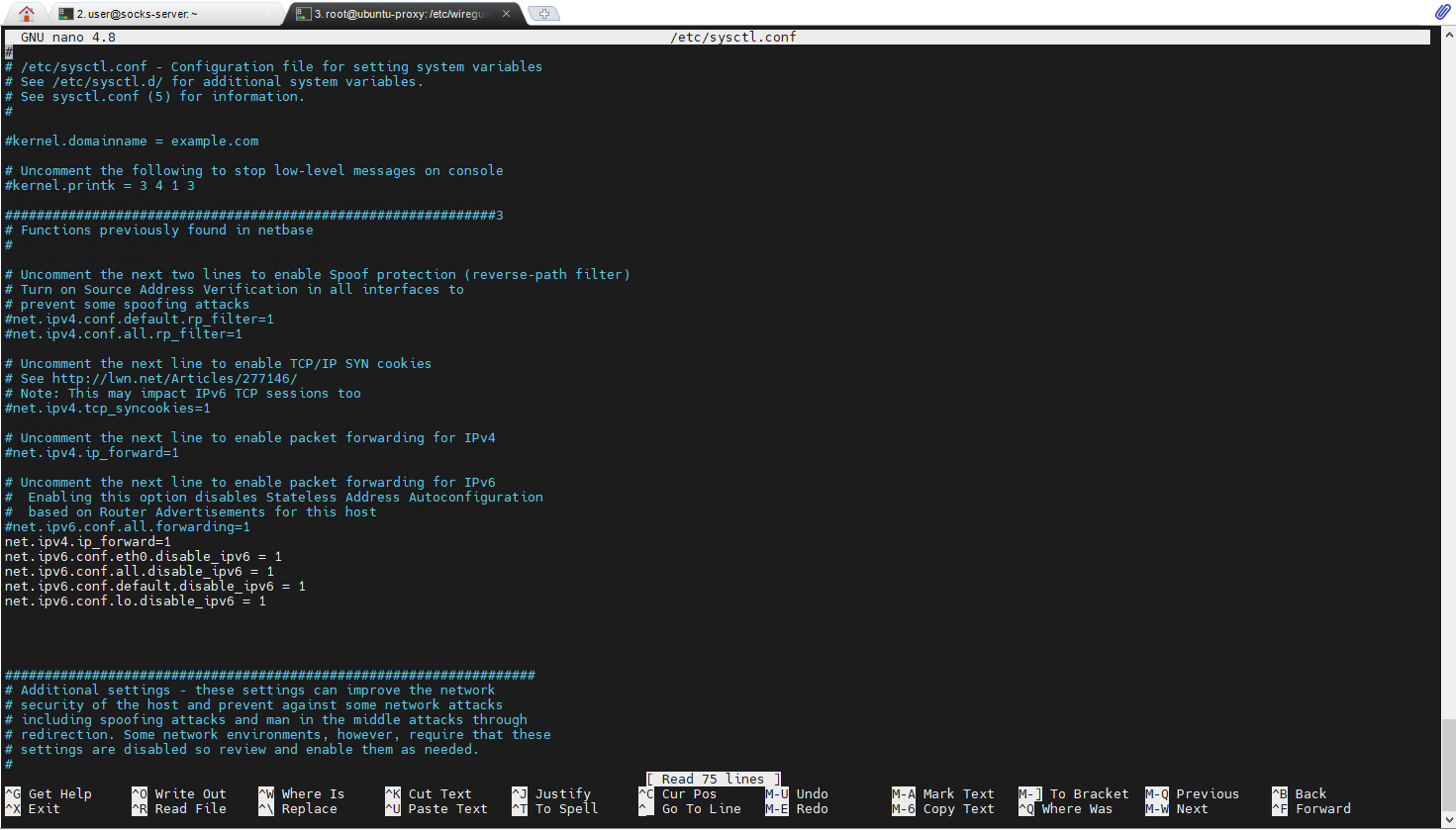This screenshot has height=830, width=1456.
Task: Open a new tab with plus button
Action: 543,13
